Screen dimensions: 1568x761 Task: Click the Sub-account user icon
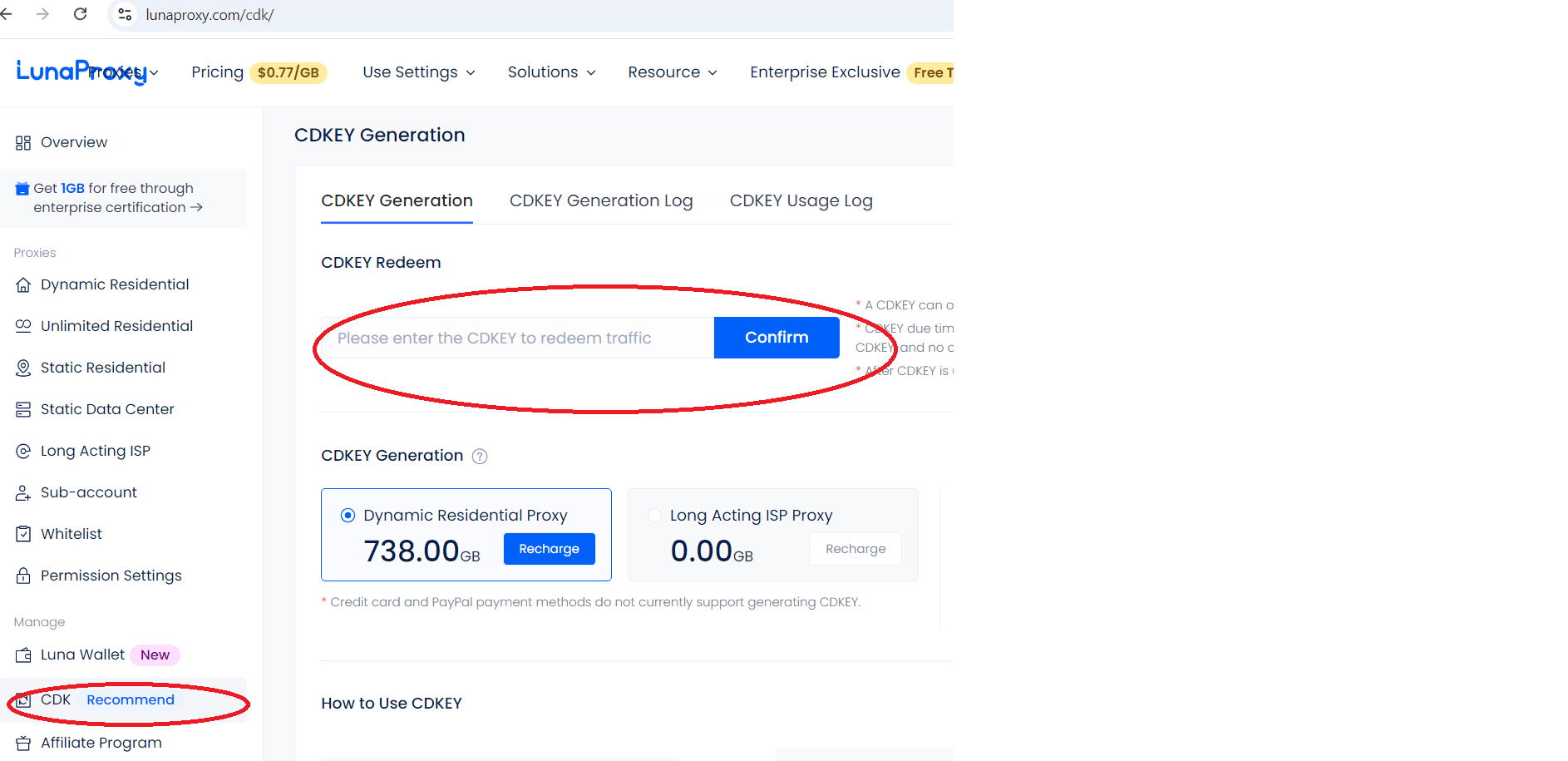[23, 493]
